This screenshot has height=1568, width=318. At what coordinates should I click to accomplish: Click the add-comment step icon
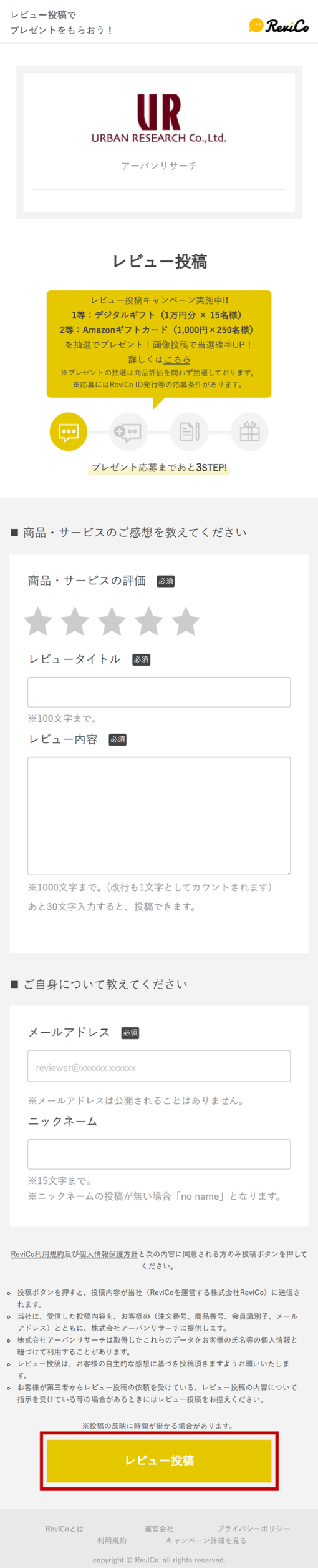[x=129, y=431]
